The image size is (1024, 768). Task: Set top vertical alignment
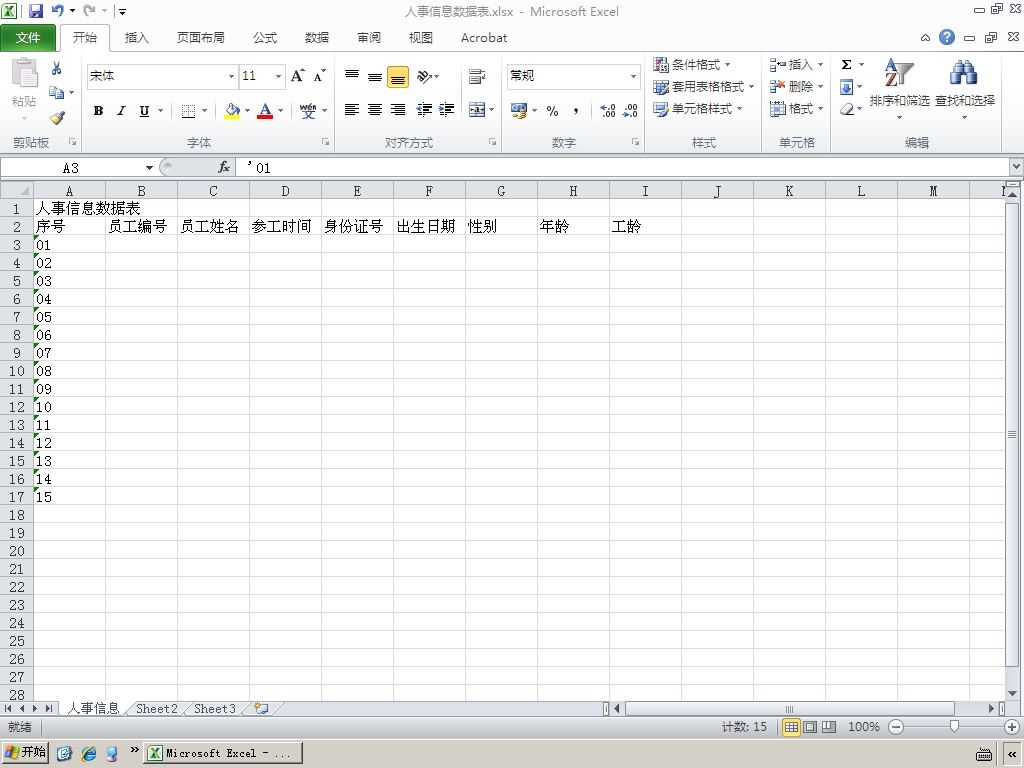coord(351,76)
